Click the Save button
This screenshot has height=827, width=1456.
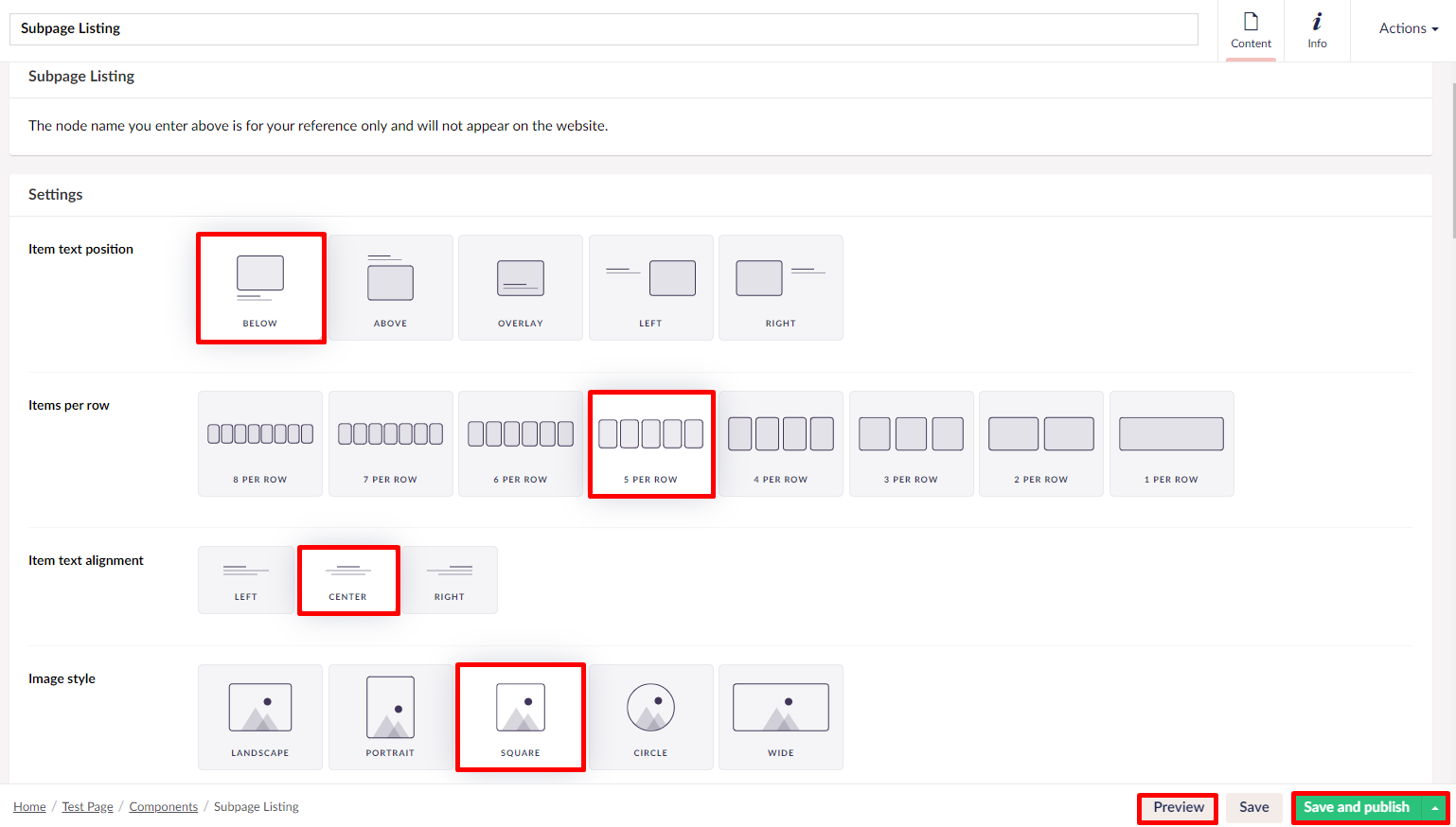pyautogui.click(x=1254, y=807)
